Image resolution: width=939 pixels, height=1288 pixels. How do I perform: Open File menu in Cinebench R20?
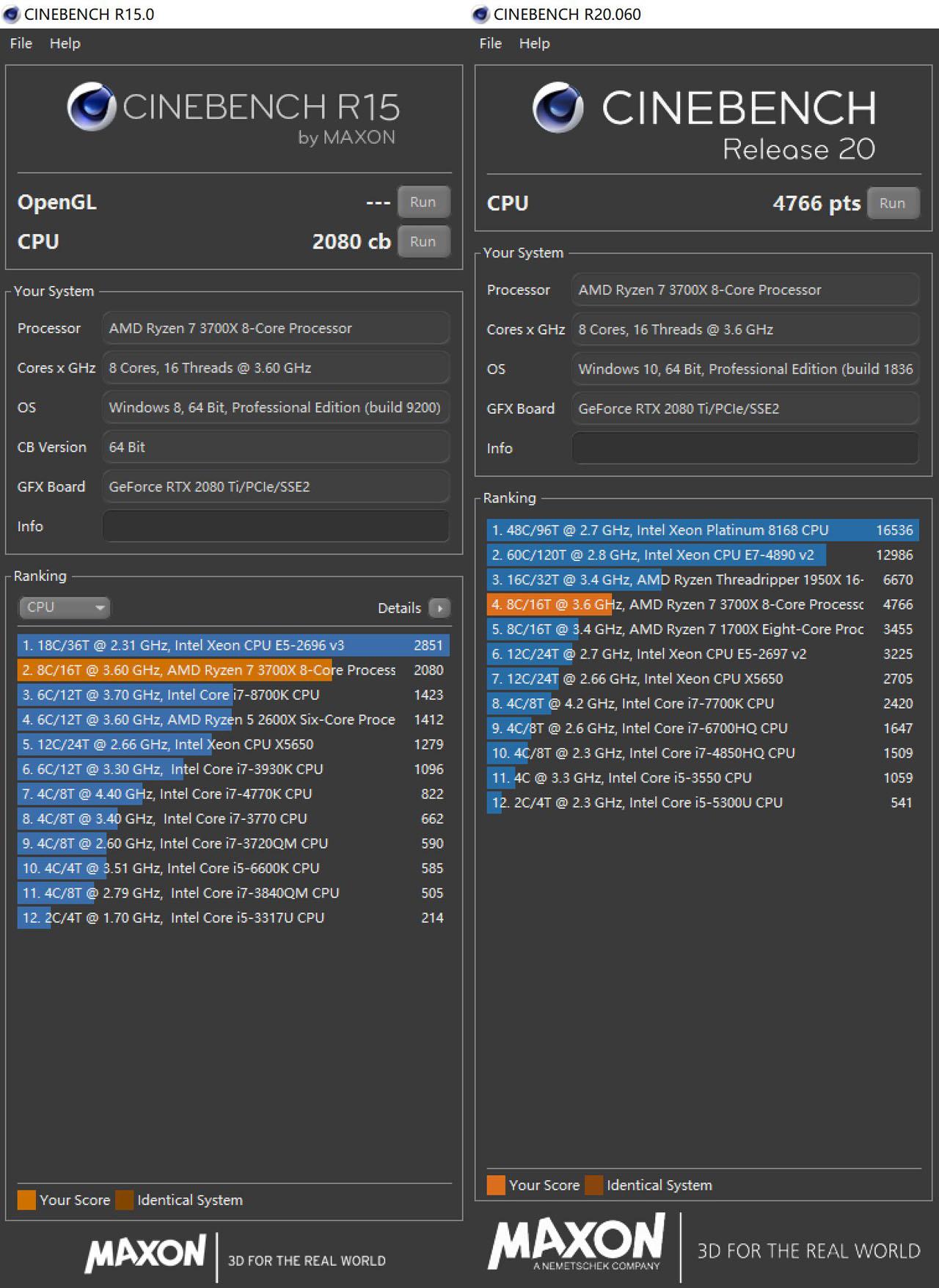coord(491,43)
